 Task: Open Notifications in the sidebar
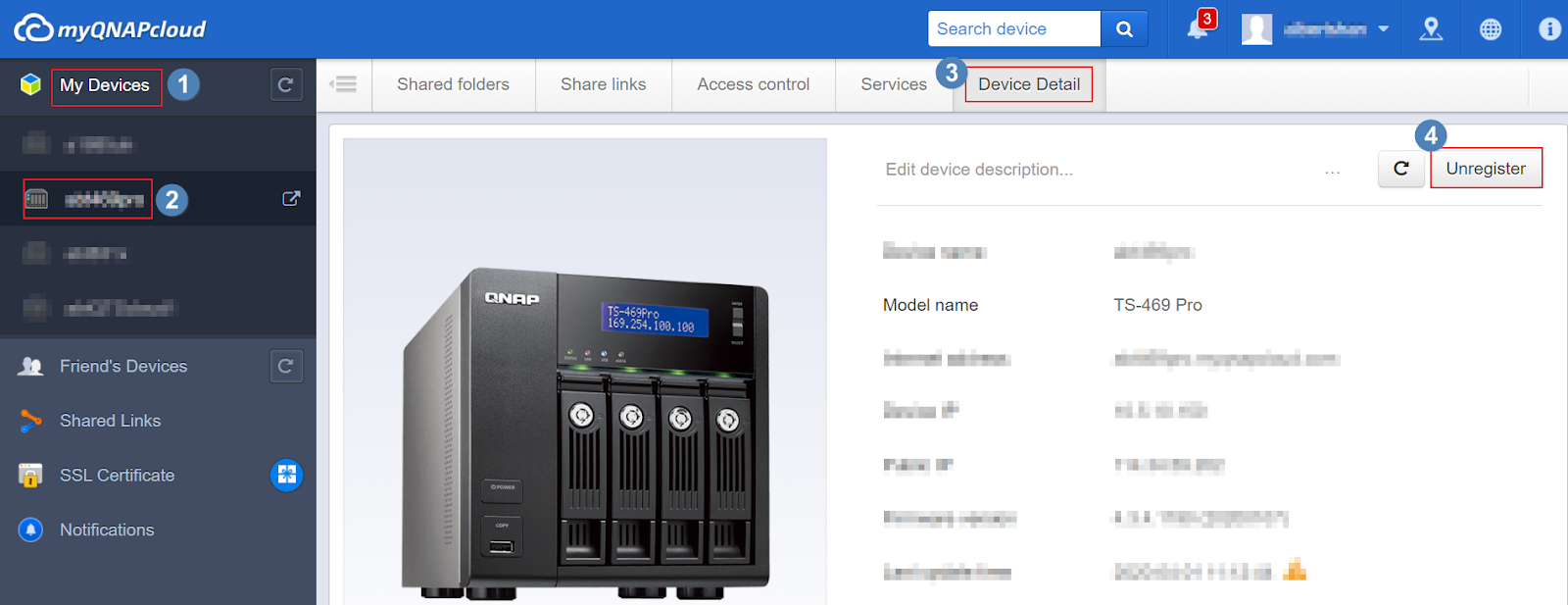pos(107,529)
